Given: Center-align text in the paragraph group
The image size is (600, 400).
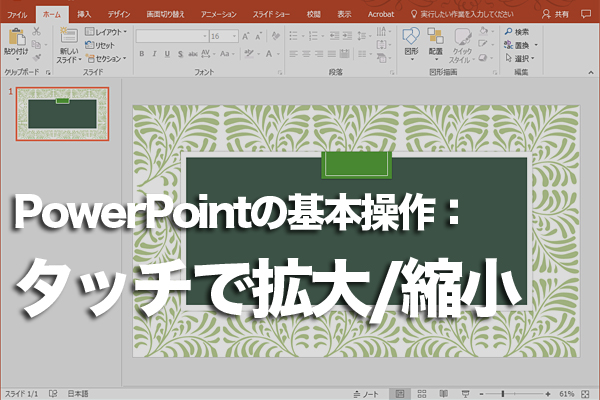Looking at the screenshot, I should 306,54.
